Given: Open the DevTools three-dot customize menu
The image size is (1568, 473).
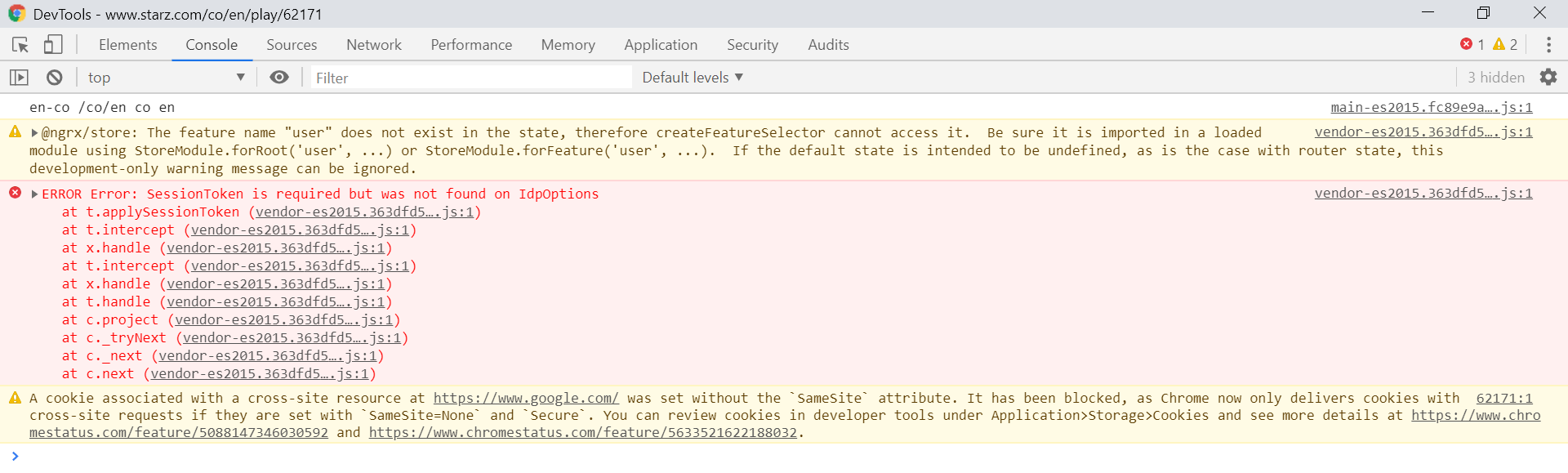Looking at the screenshot, I should pos(1548,45).
